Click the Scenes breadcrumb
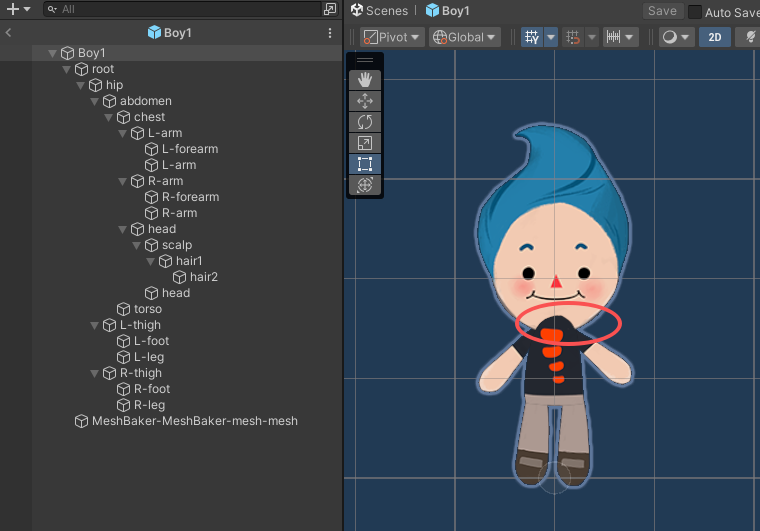The width and height of the screenshot is (760, 531). 379,11
